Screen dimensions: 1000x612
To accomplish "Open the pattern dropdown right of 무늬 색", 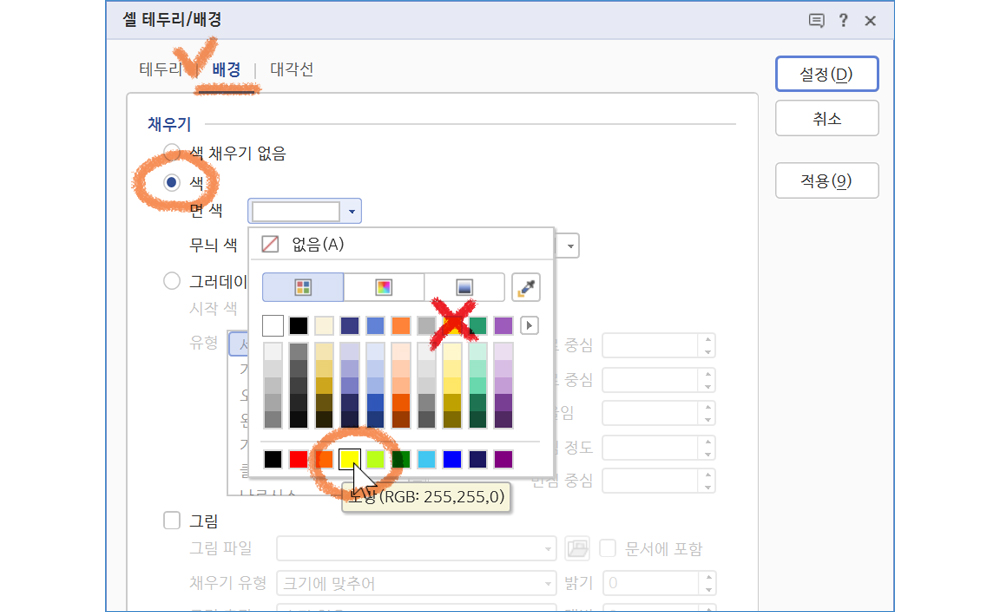I will click(570, 246).
